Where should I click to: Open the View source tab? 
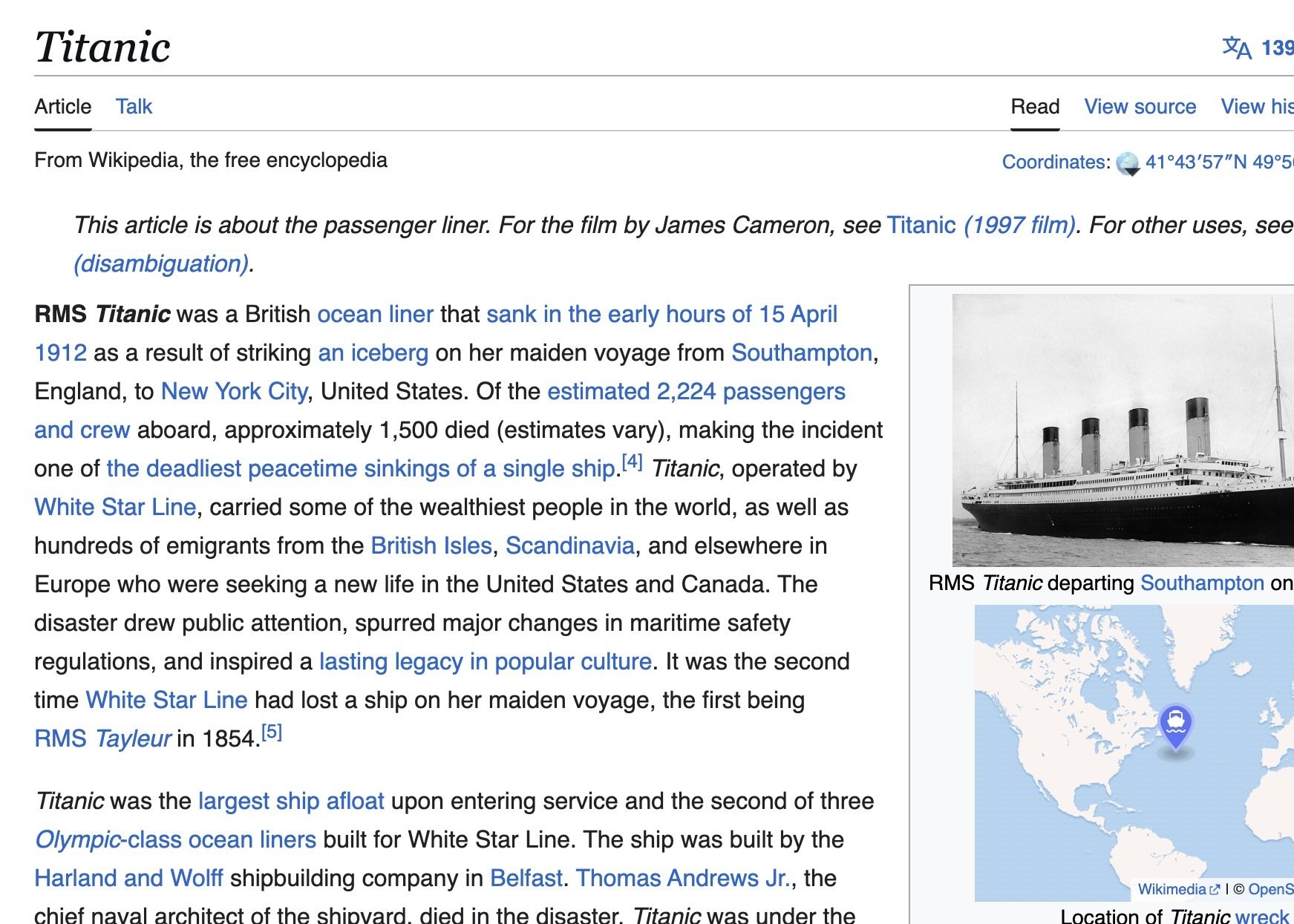[x=1140, y=107]
